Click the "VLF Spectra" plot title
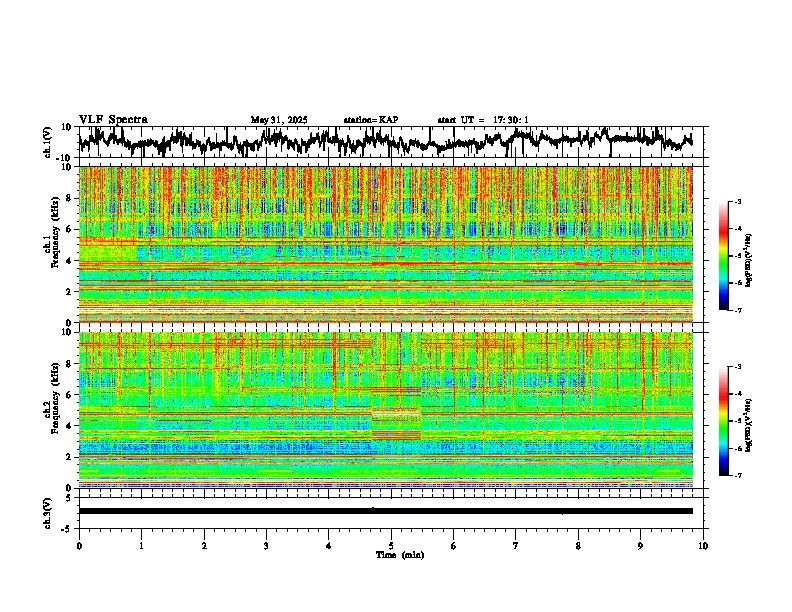Screen dimensions: 792x612 113,120
